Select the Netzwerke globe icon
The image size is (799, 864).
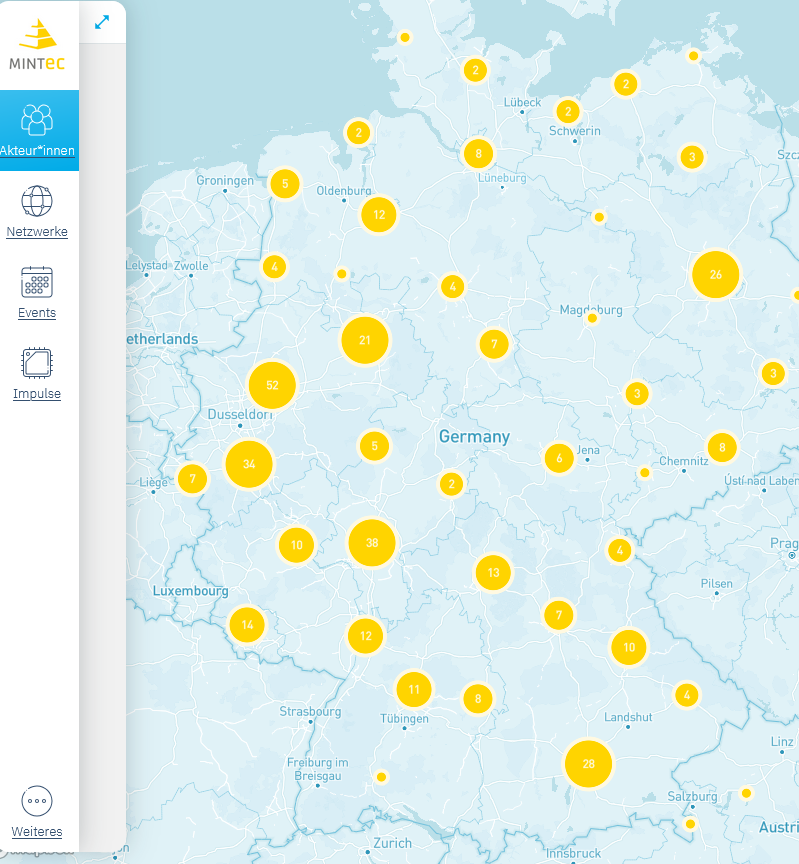point(37,201)
